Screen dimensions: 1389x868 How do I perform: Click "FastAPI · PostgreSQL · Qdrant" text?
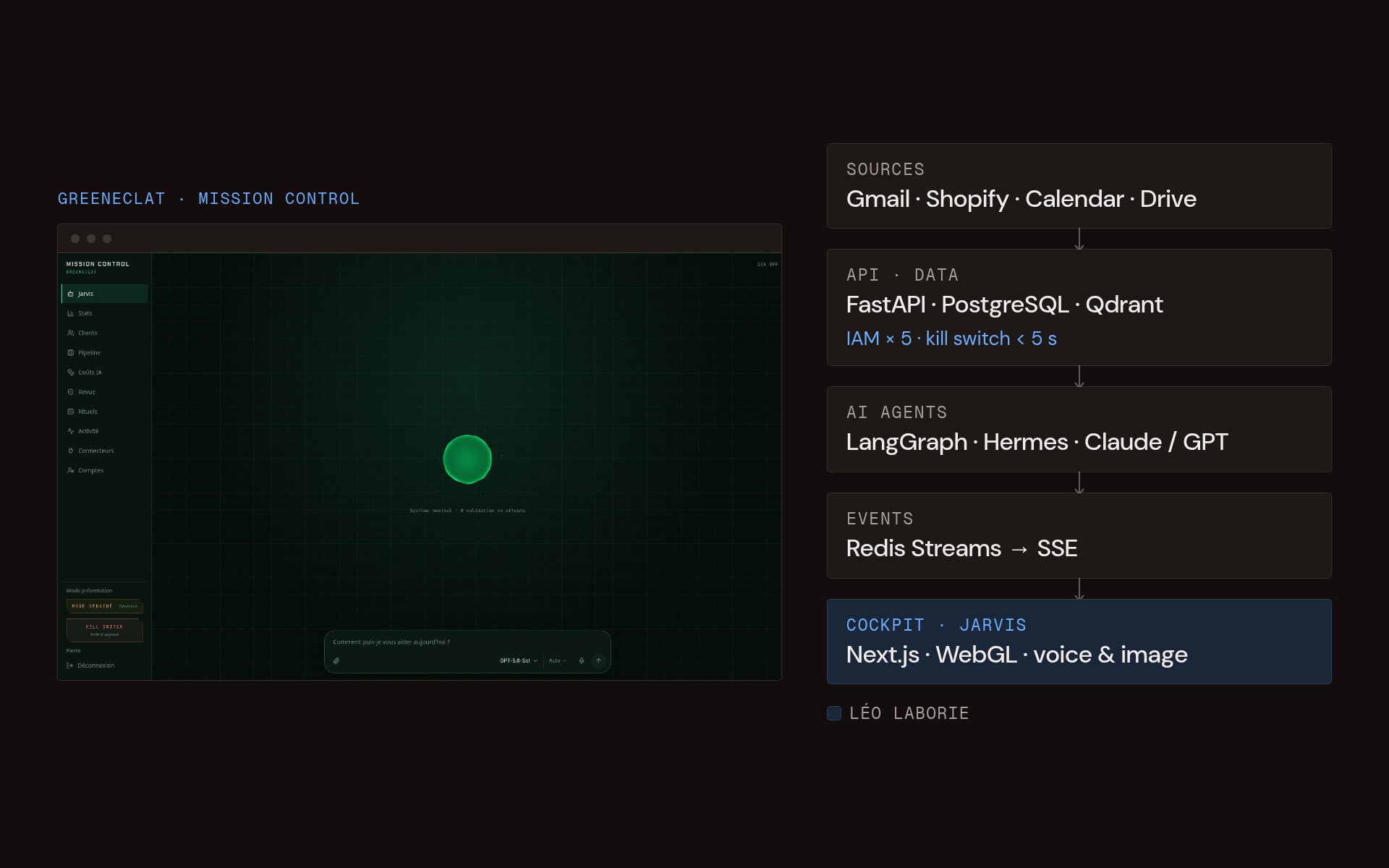(x=1004, y=305)
